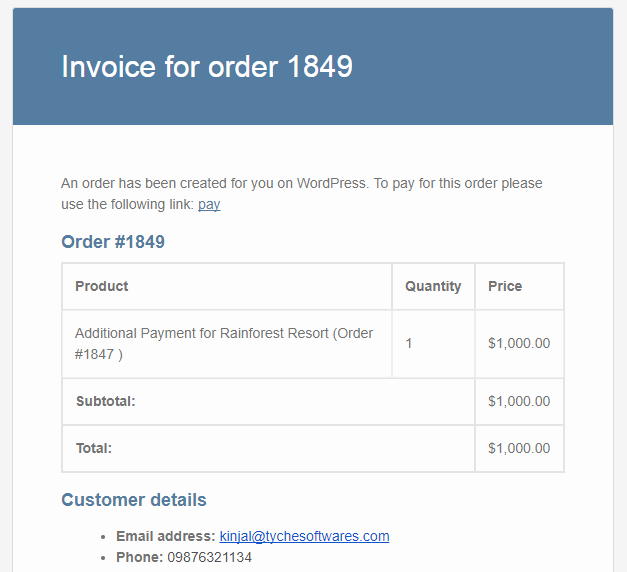Screen dimensions: 627x572
Task: Click the Total label
Action: click(x=94, y=448)
